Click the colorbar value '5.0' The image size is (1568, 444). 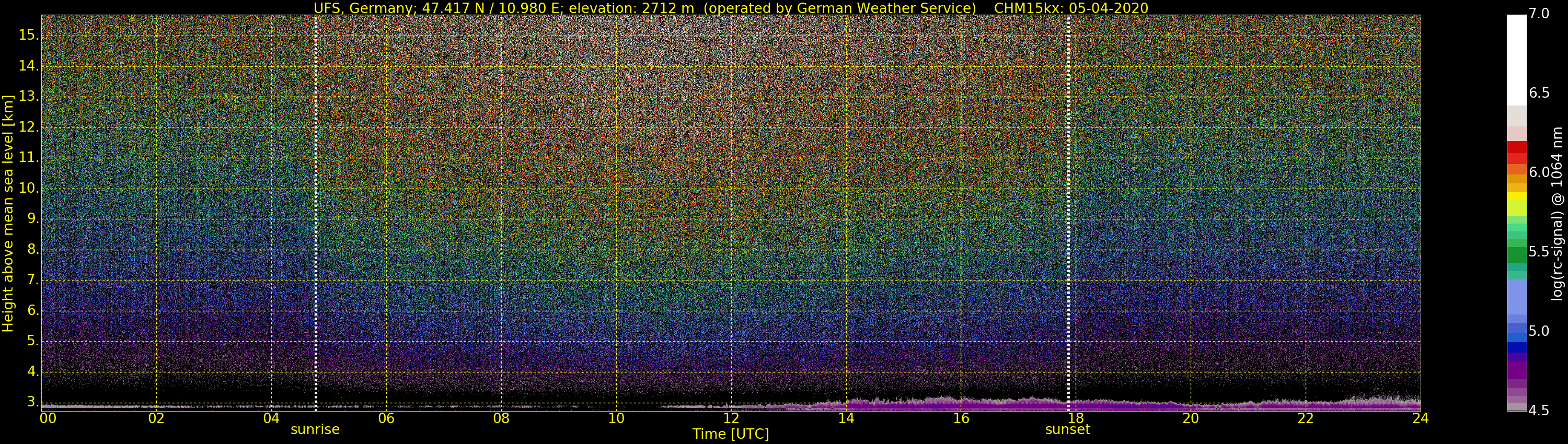pyautogui.click(x=1539, y=331)
